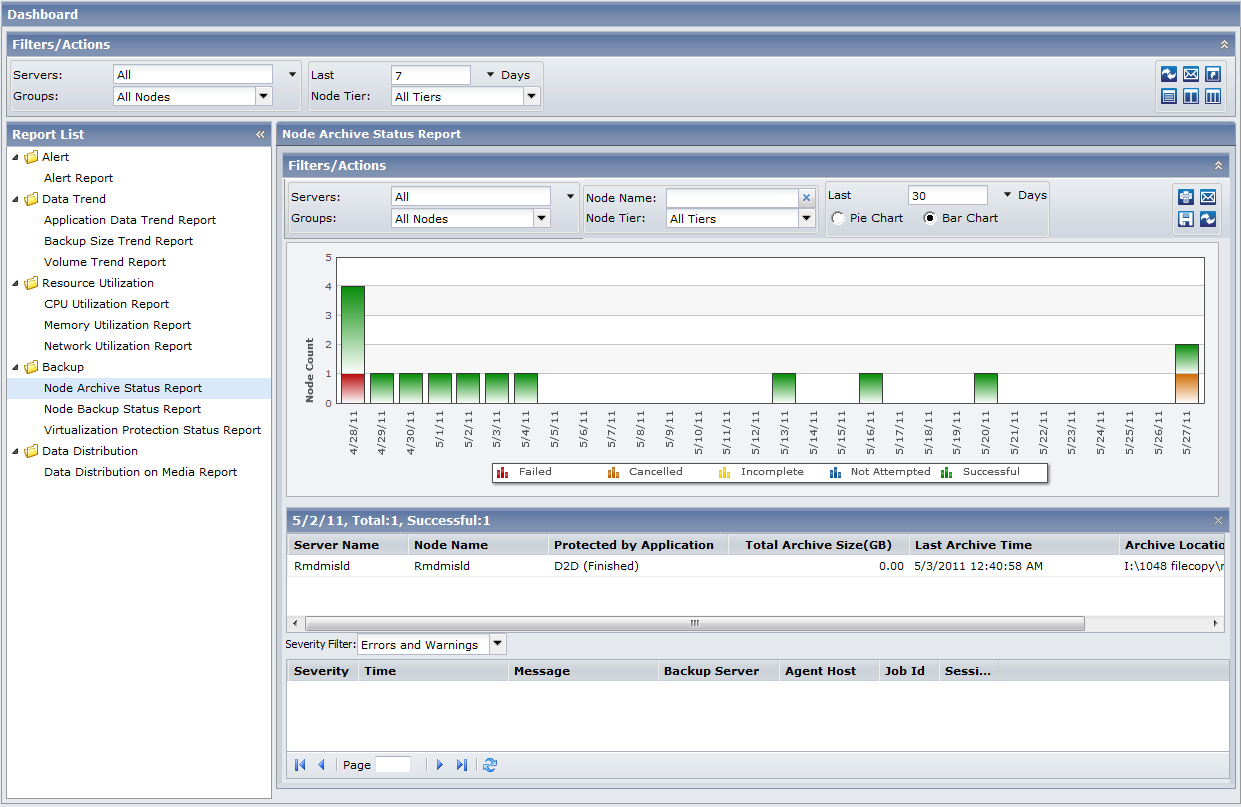This screenshot has height=807, width=1241.
Task: Open the Alert Report
Action: [79, 178]
